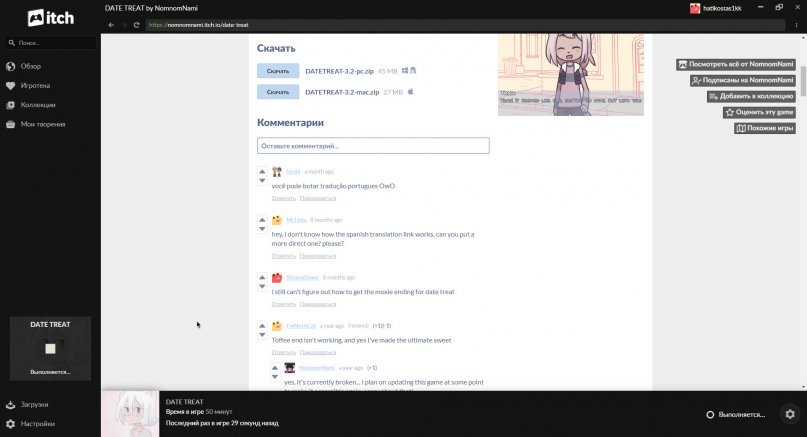Downvote the Toffee end comment
The width and height of the screenshot is (807, 437).
point(262,335)
